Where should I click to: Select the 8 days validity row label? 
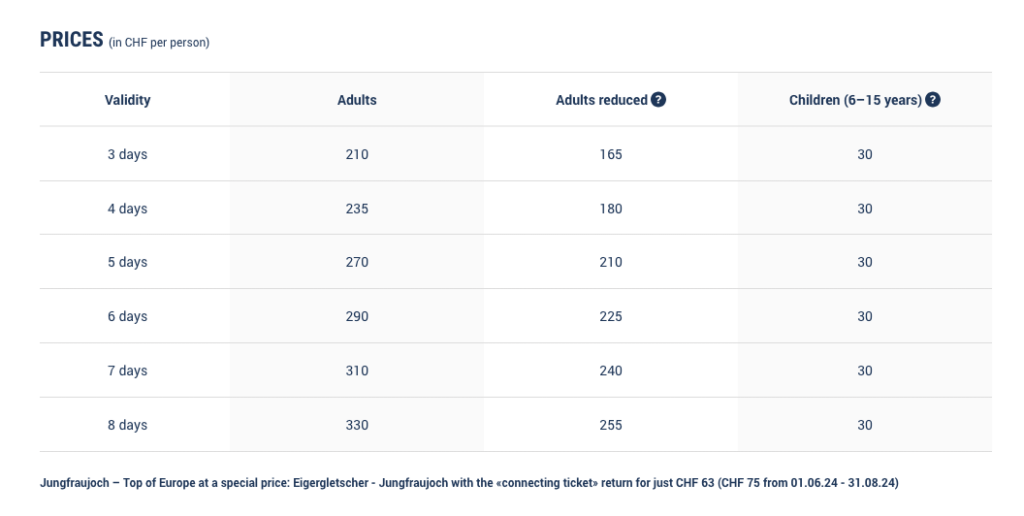127,425
